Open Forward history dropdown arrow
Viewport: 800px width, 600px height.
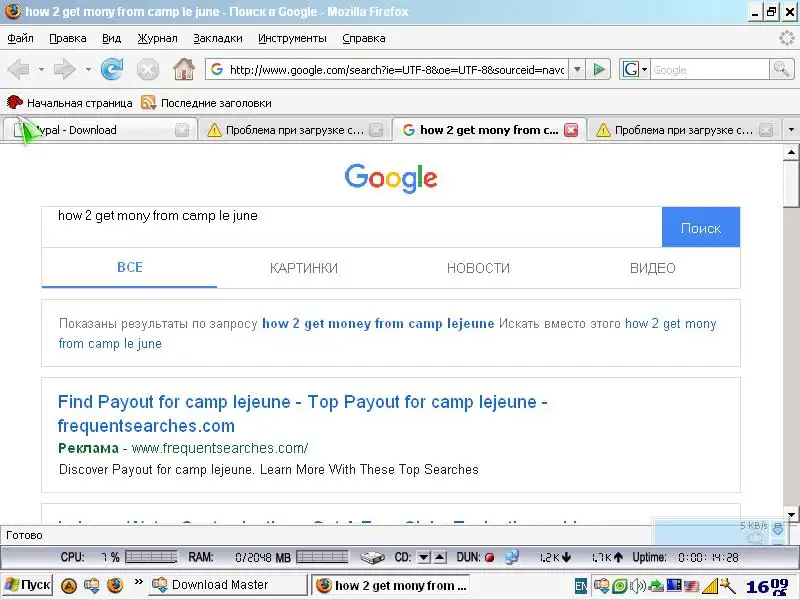pyautogui.click(x=88, y=69)
